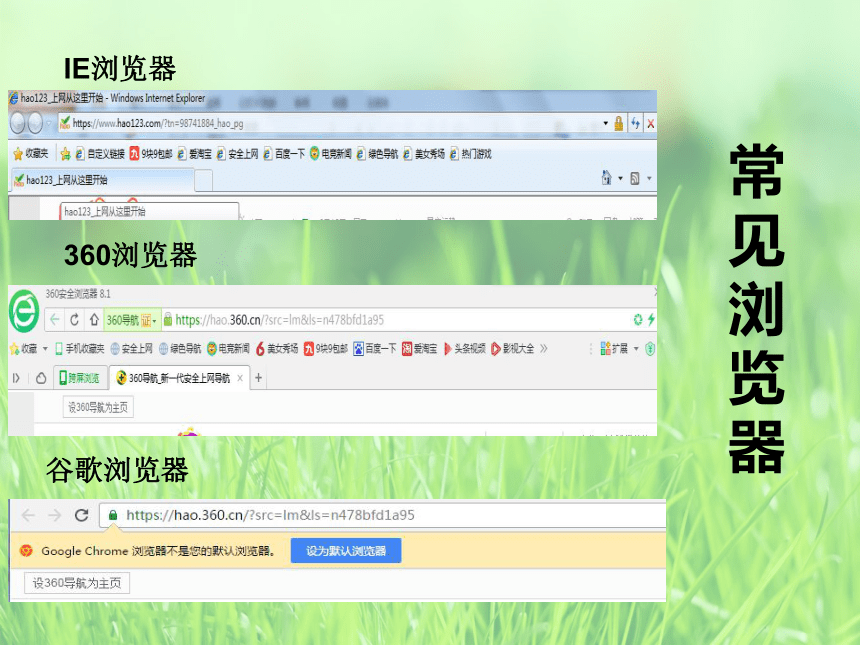Click the 360 green circular refresh-mode icon

[638, 319]
